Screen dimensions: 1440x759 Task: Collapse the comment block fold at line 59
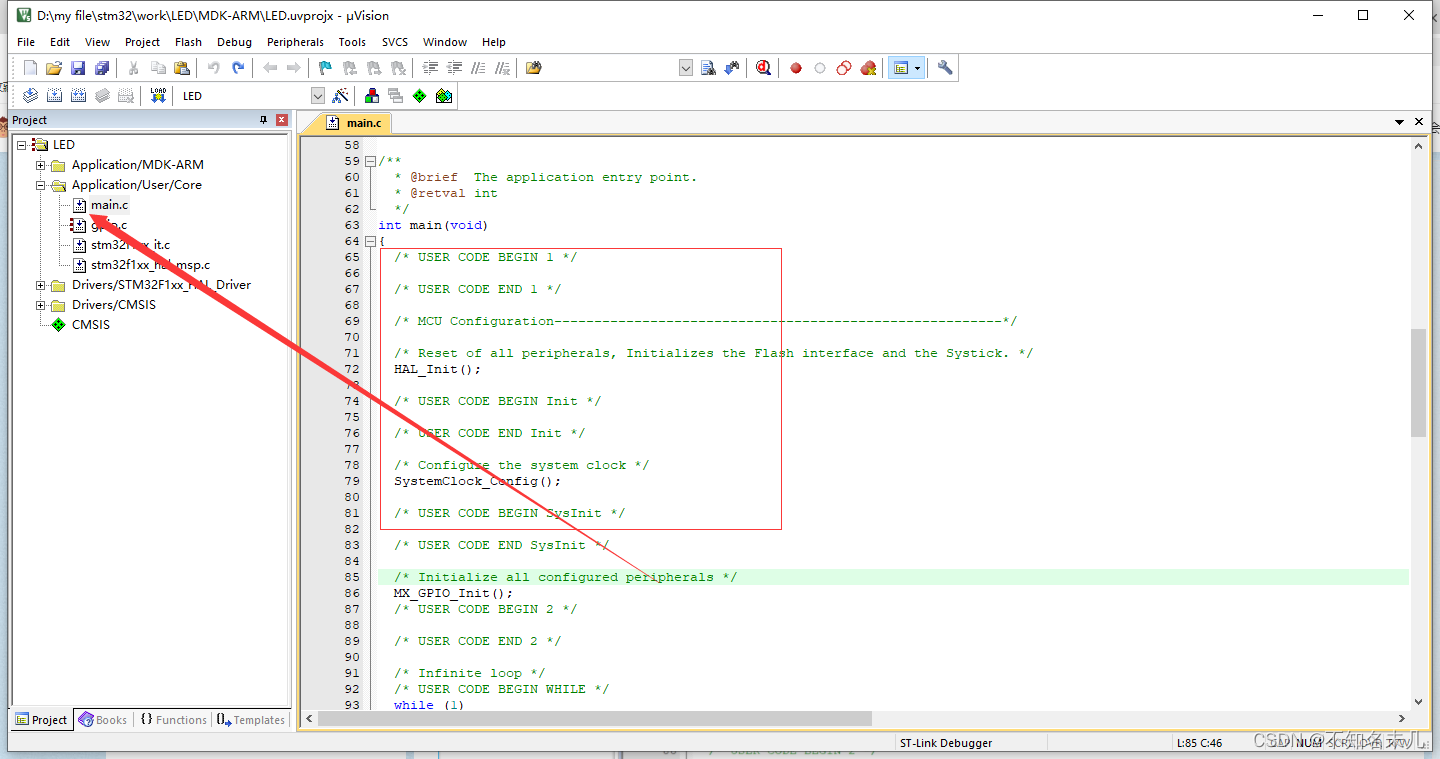coord(370,161)
